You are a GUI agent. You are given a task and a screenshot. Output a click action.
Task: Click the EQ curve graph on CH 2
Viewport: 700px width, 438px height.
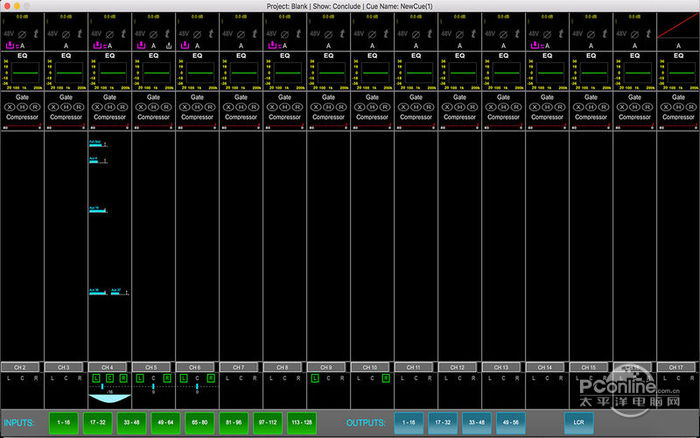(x=23, y=75)
